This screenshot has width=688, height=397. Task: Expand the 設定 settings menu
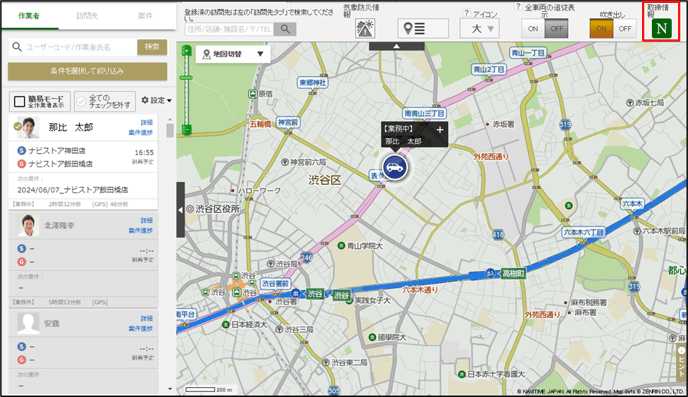(156, 100)
